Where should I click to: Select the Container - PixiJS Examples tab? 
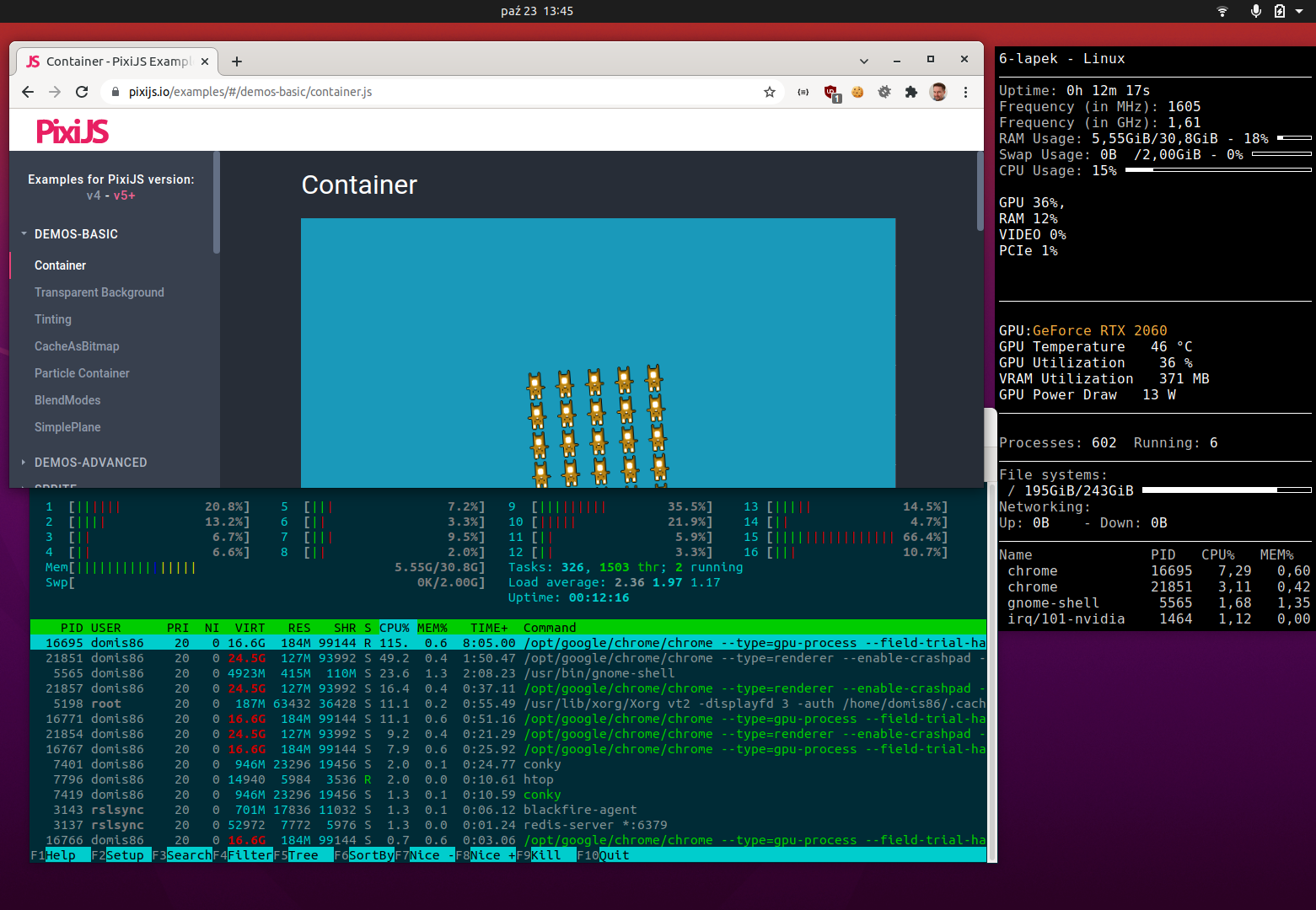(118, 61)
